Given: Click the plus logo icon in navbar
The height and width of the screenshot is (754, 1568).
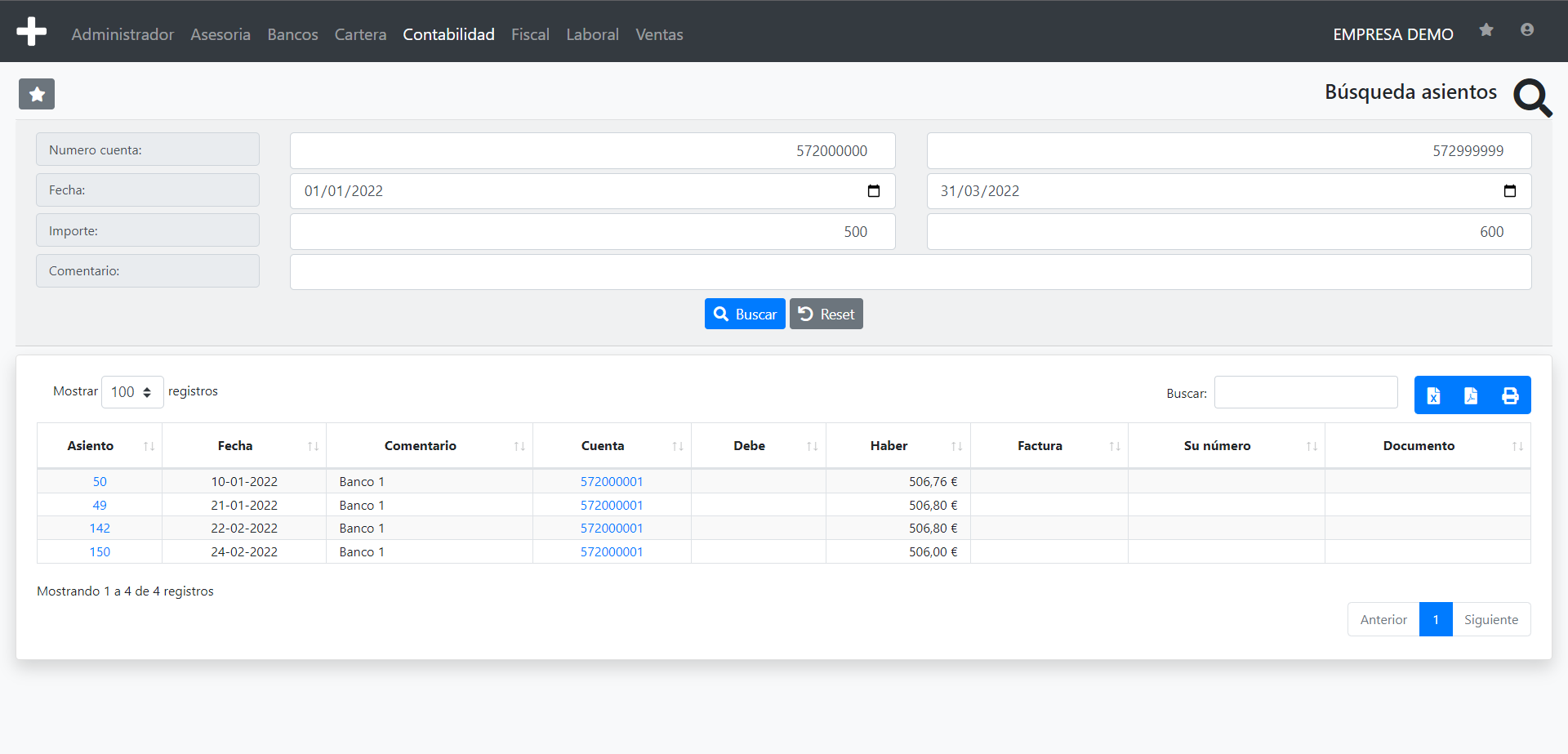Looking at the screenshot, I should (x=31, y=31).
